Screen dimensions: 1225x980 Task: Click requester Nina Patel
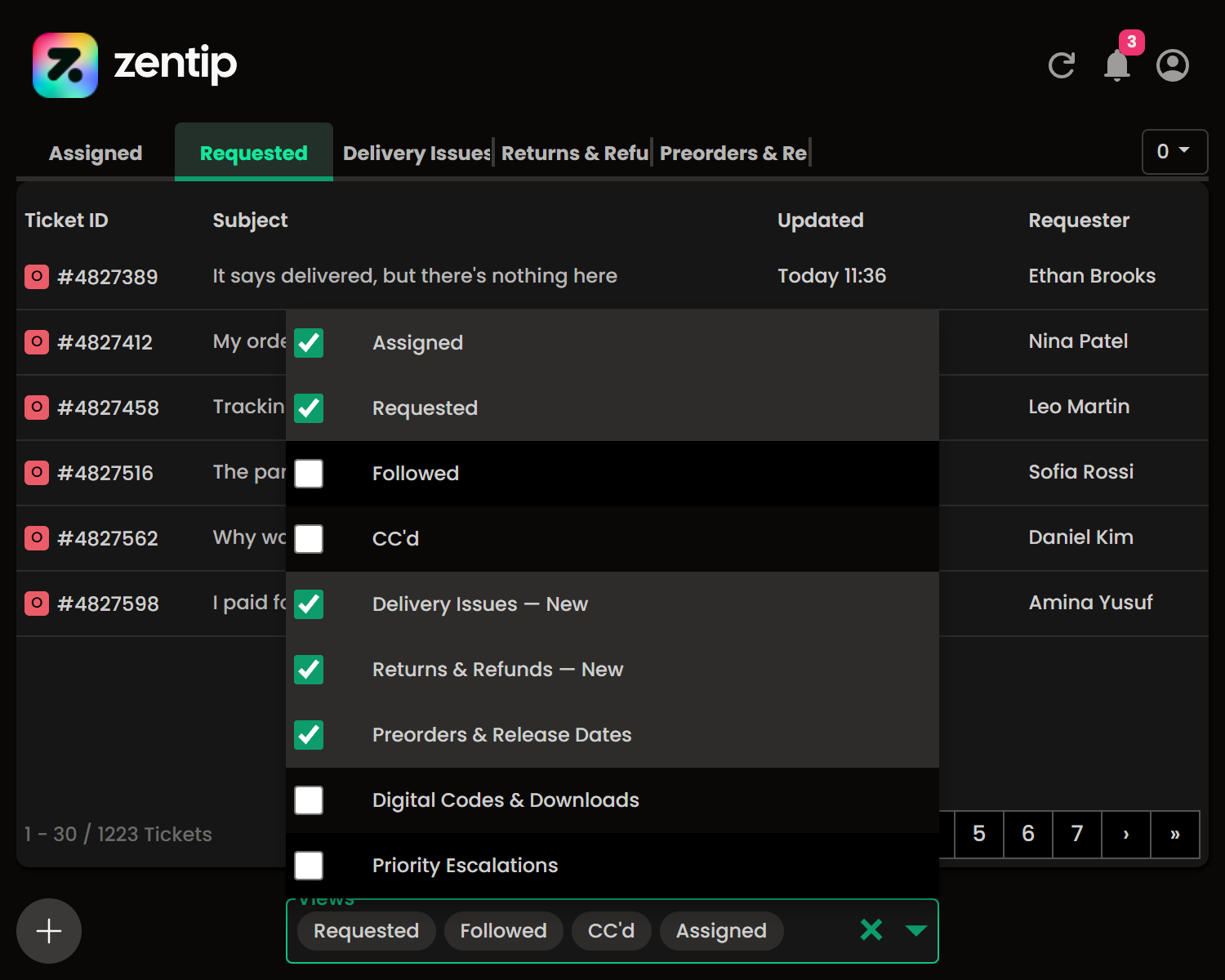click(1078, 341)
